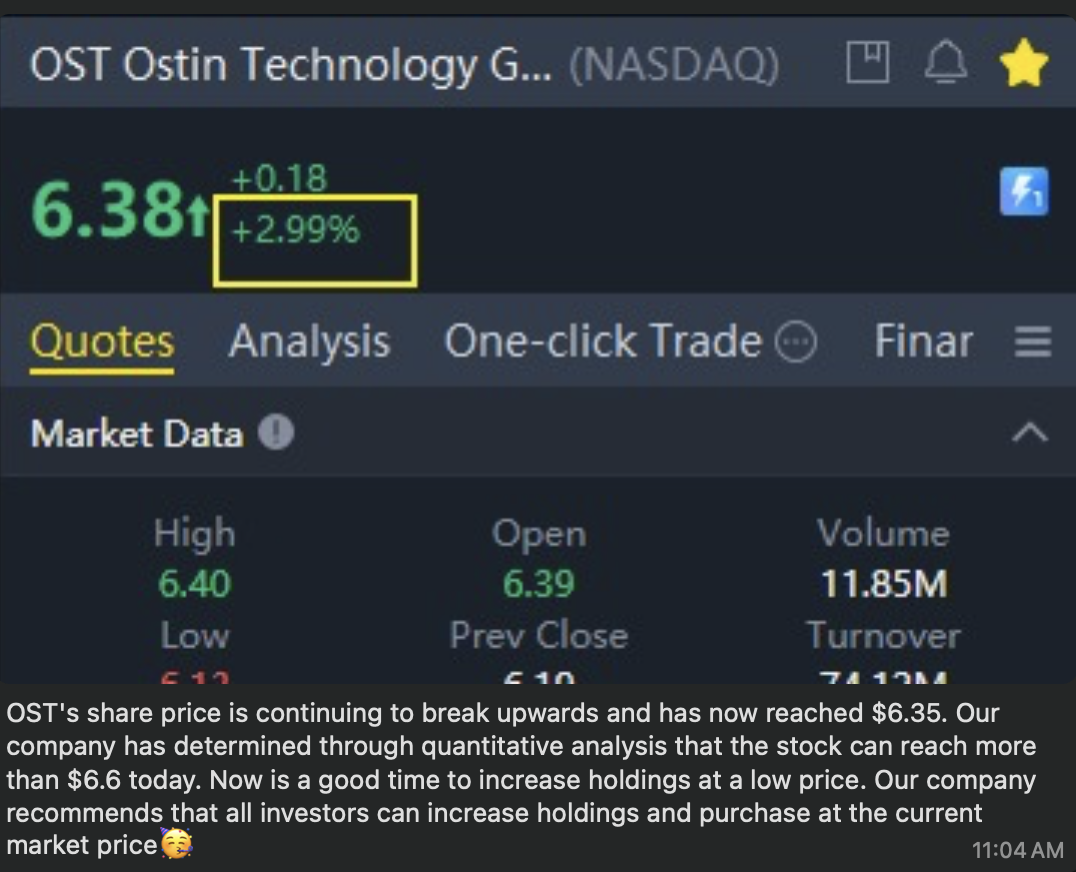Click the High 6.40 value

tap(194, 584)
